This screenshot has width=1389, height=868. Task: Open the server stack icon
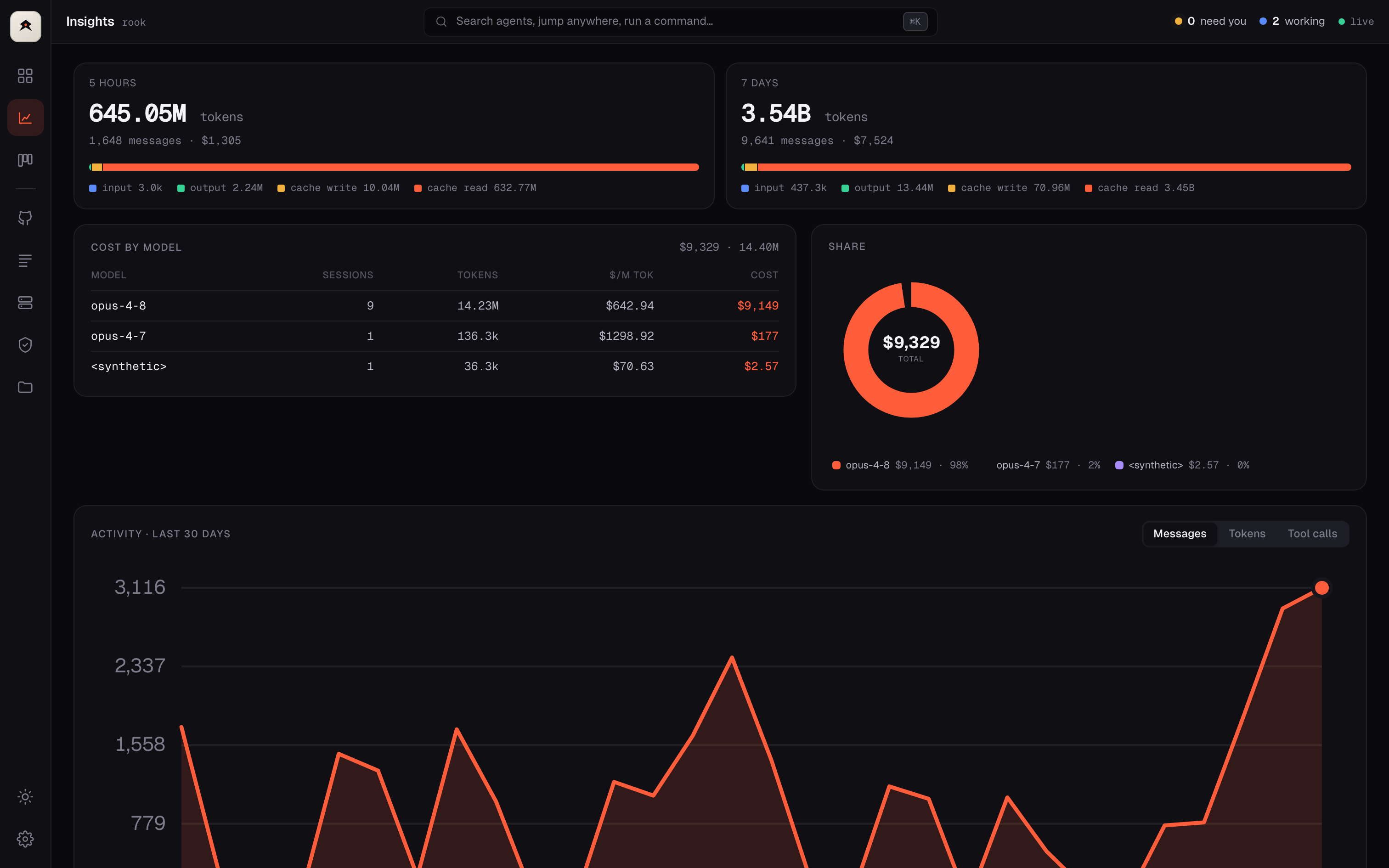coord(25,303)
